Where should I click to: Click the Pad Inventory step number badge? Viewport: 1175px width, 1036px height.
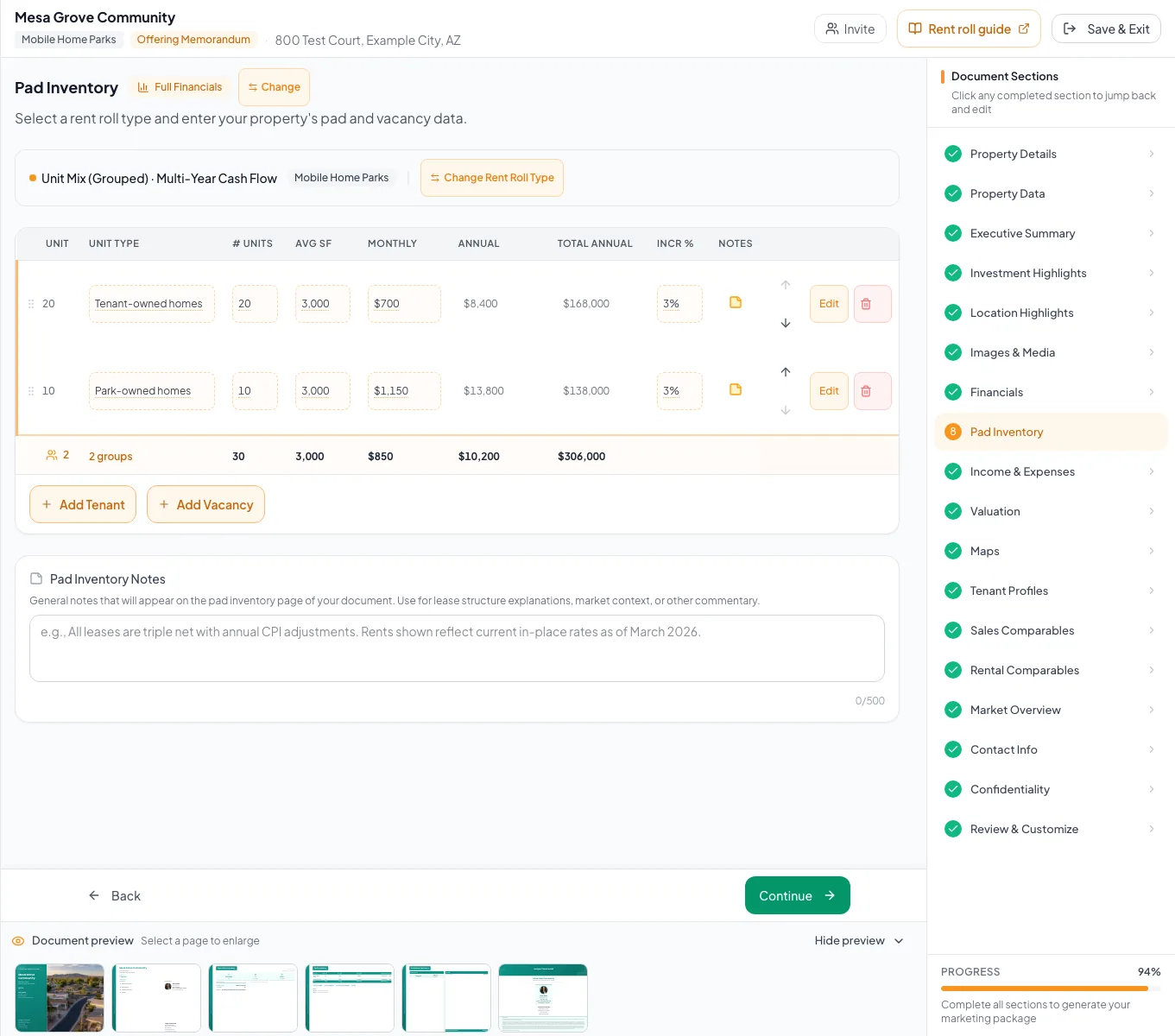point(953,432)
